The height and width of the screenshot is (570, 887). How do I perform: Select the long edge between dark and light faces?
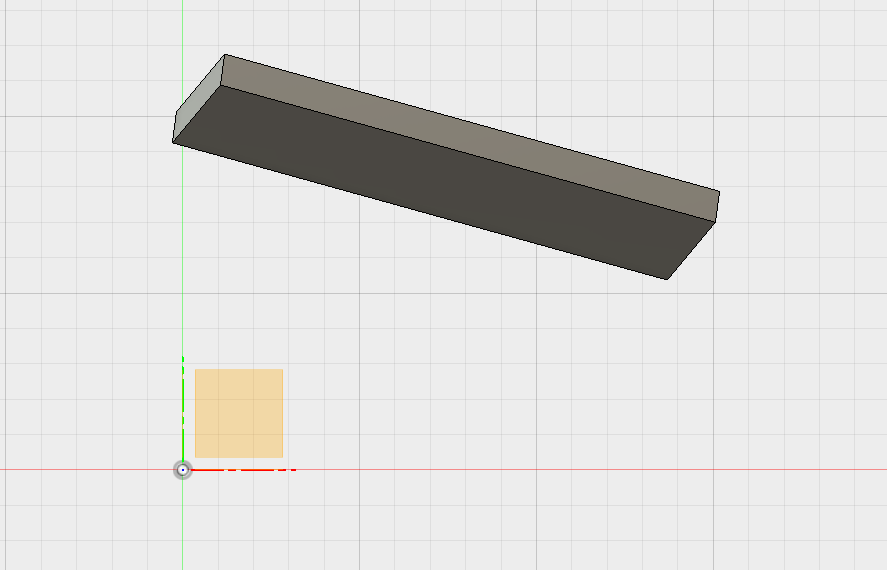point(468,154)
